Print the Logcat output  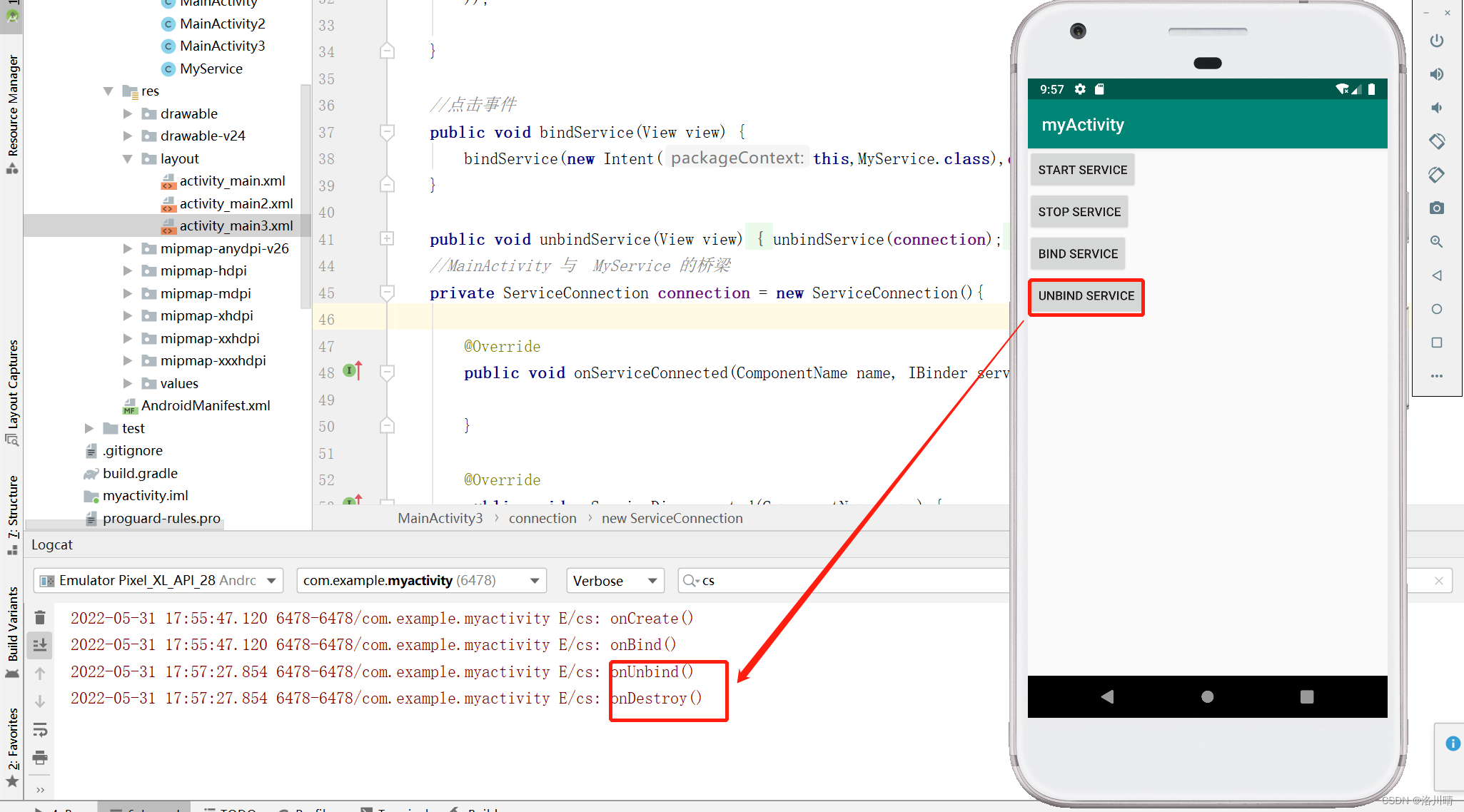[40, 758]
